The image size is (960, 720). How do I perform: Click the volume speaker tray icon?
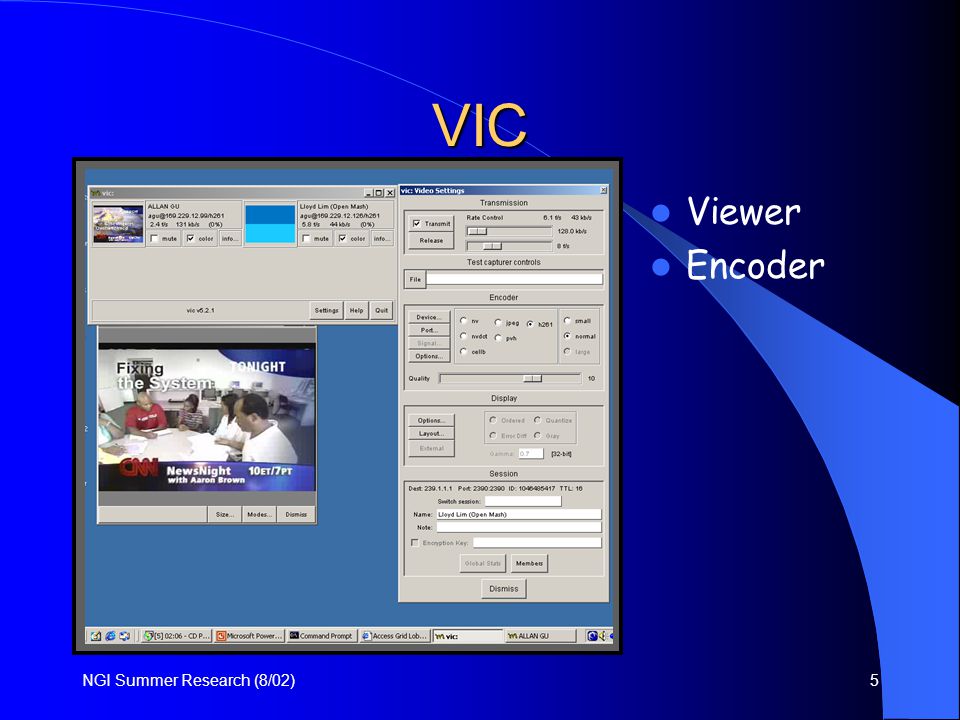(x=602, y=636)
